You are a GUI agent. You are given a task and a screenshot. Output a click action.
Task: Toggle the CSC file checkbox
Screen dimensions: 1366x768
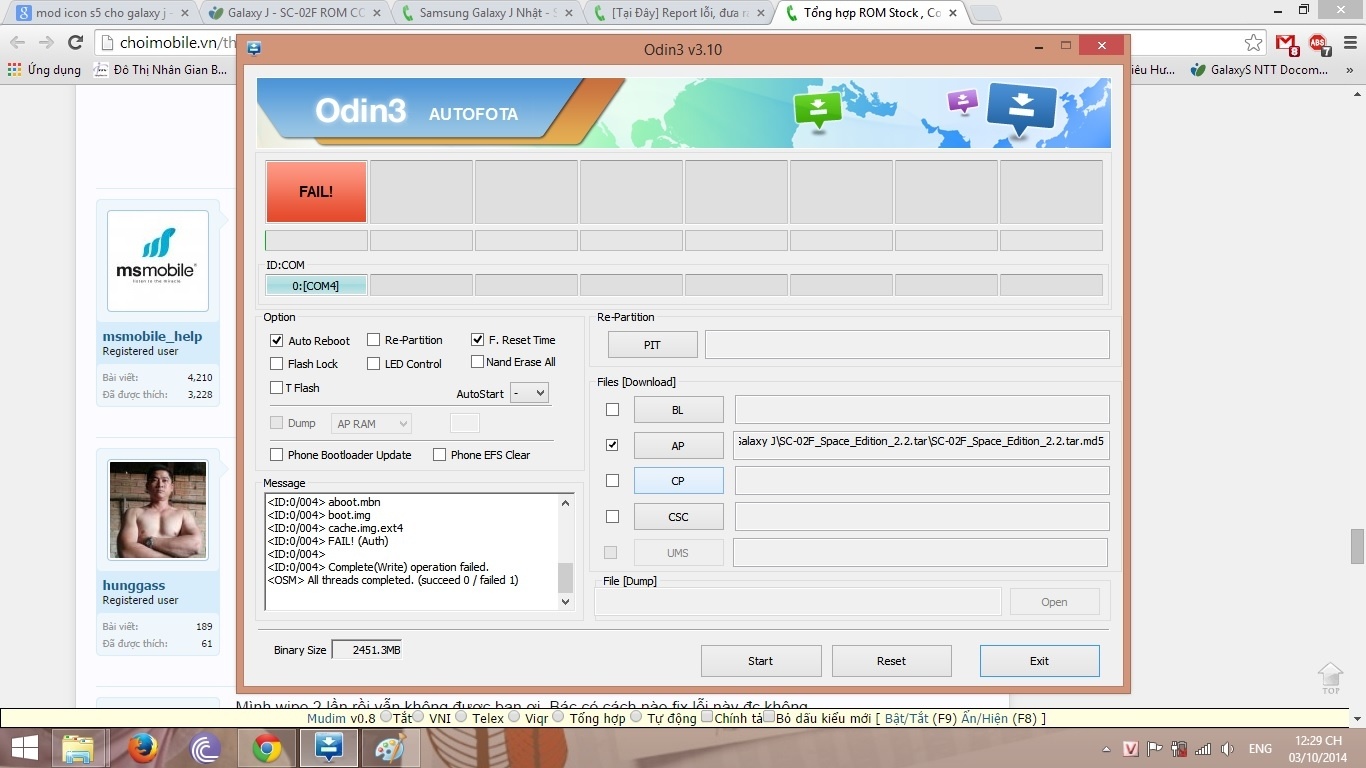click(612, 516)
